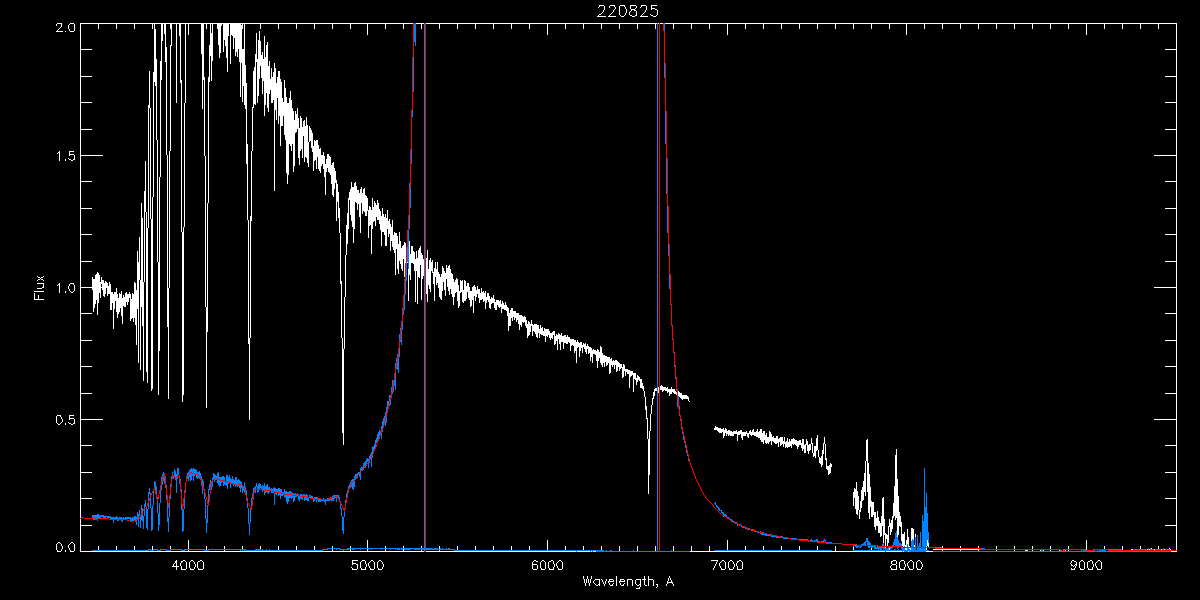
Task: Click the 0.5 flux tick label
Action: tap(65, 419)
